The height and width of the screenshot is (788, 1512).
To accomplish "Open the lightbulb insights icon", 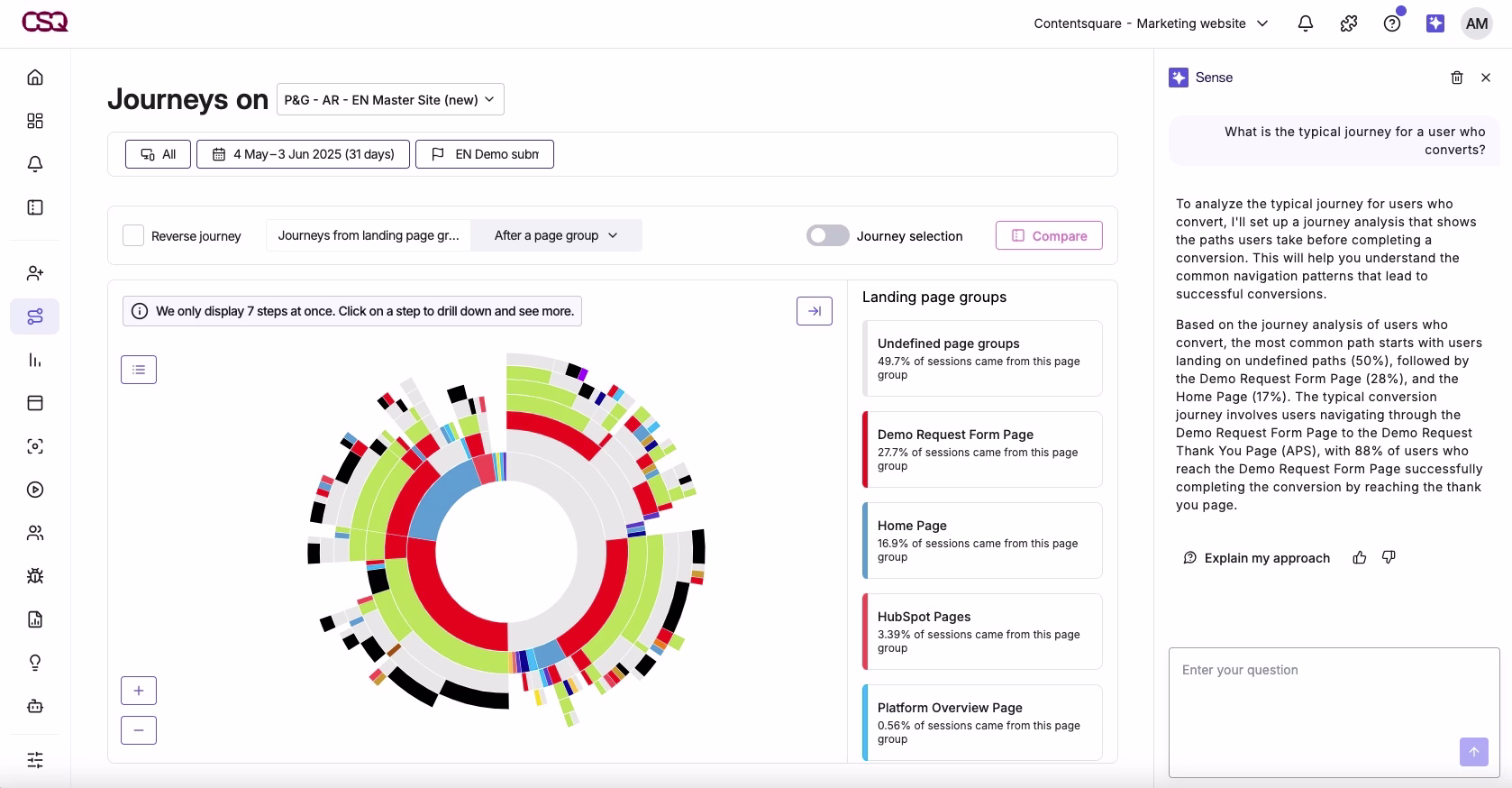I will pyautogui.click(x=35, y=663).
